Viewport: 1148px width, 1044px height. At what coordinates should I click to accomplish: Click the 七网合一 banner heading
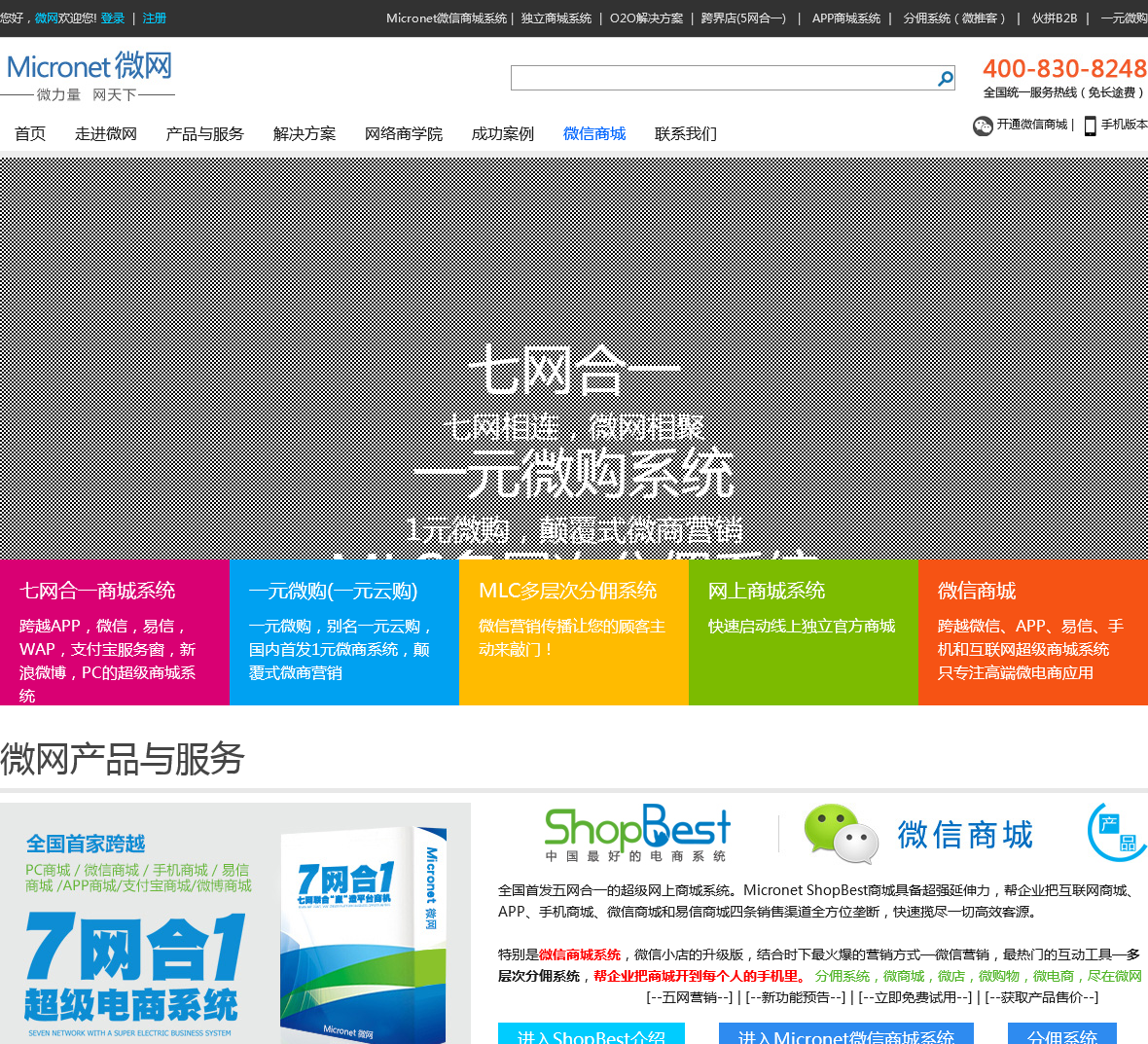575,371
